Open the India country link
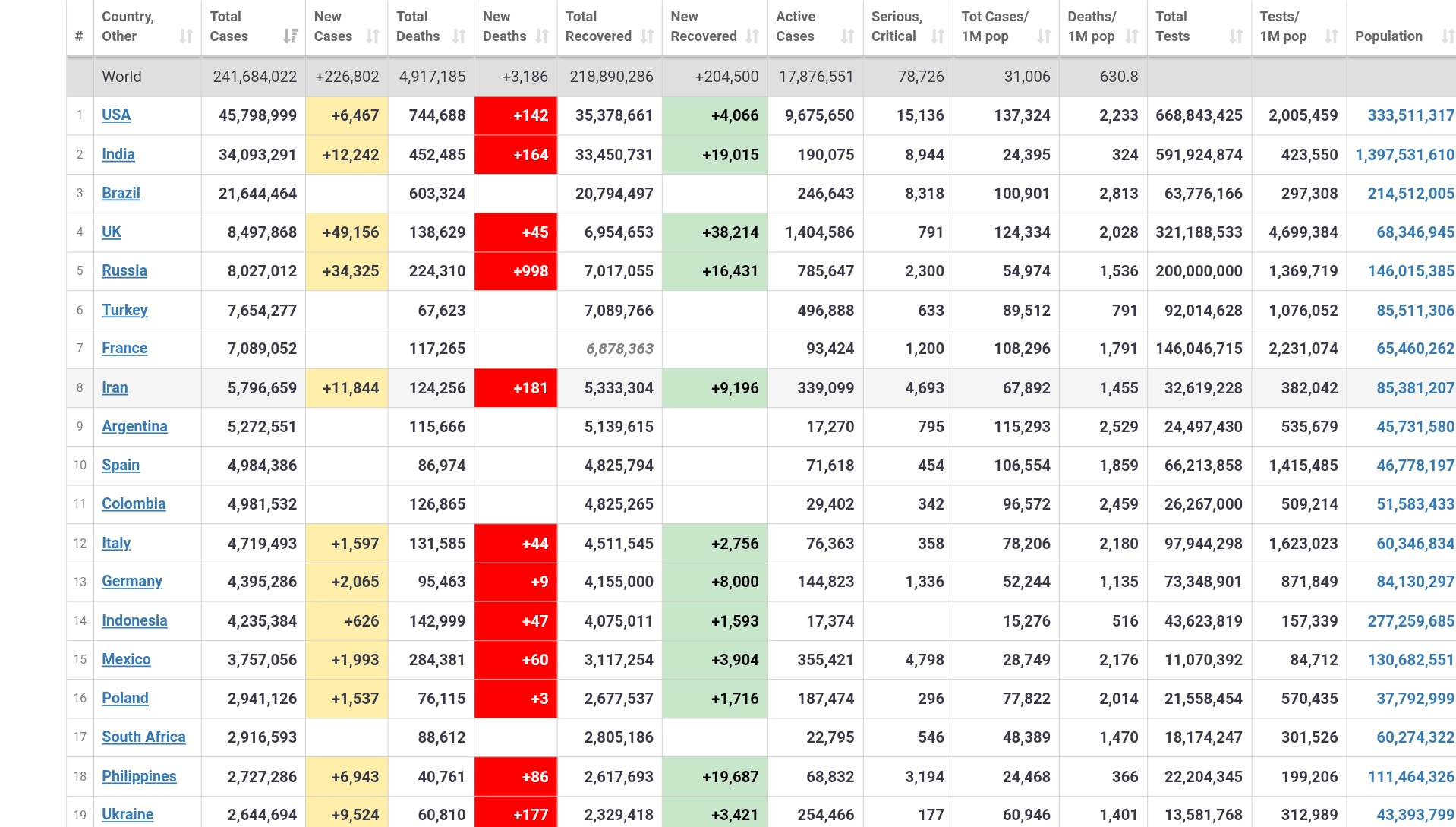Screen dimensions: 1456x827 tap(118, 154)
